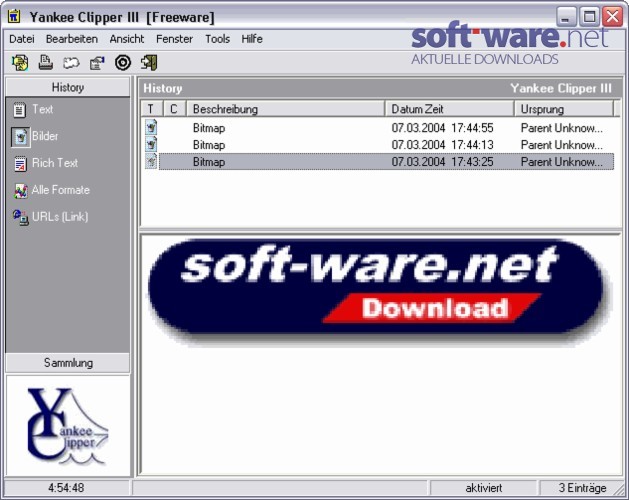Sort by the Beschreibung column header

tap(286, 109)
